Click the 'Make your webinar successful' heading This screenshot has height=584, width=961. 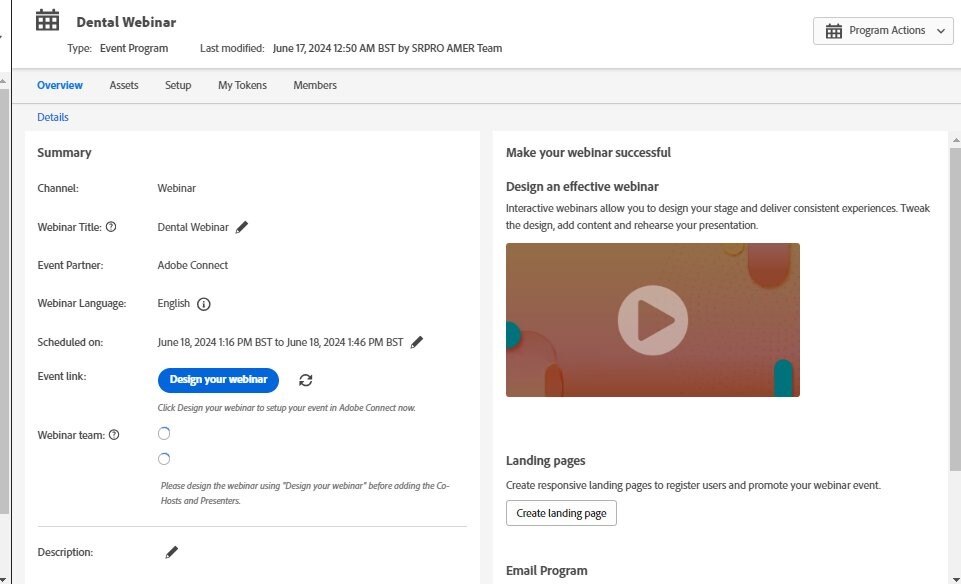(x=588, y=153)
